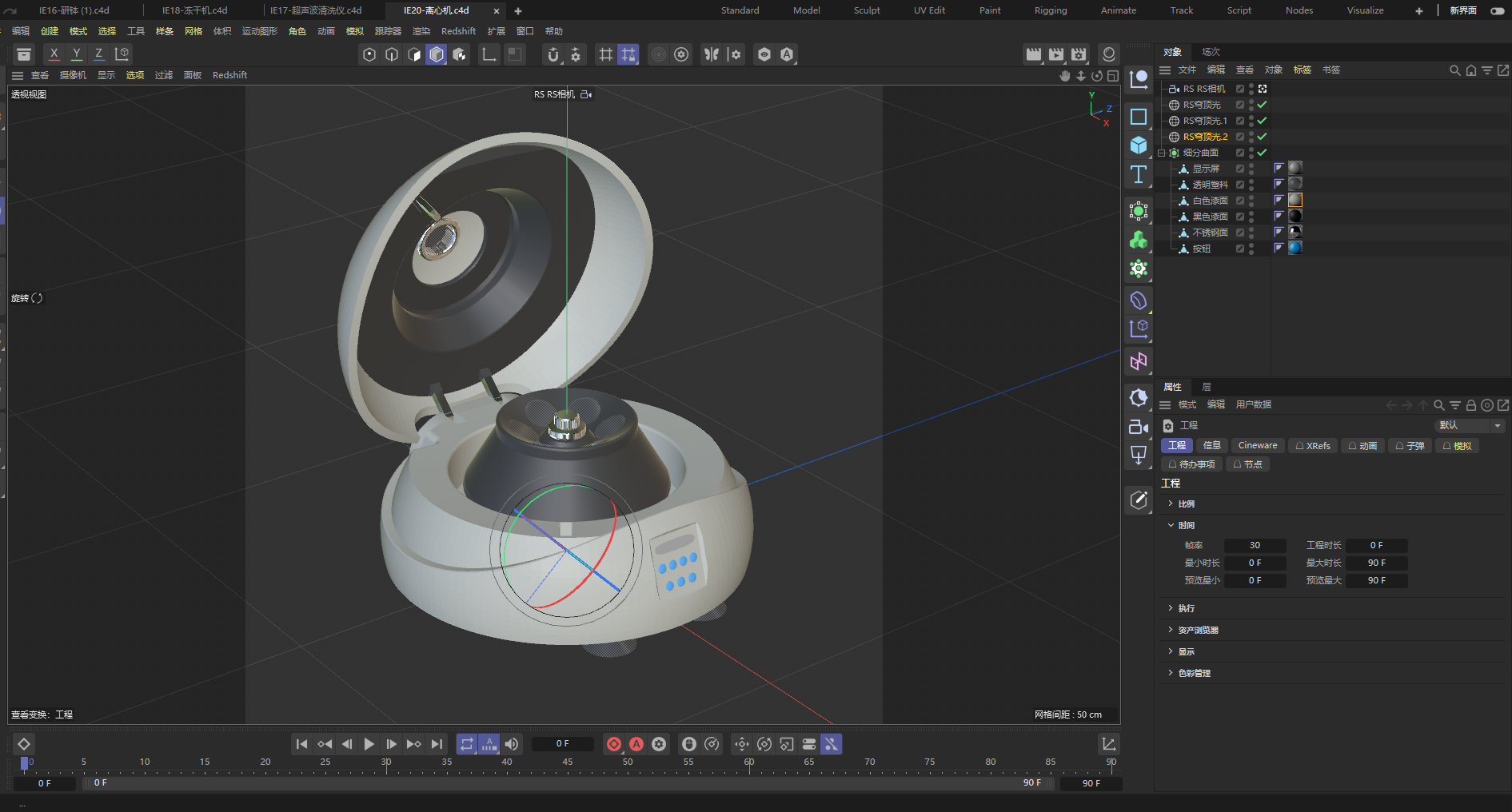Viewport: 1512px width, 812px height.
Task: Click the green cloner MoGraph icon
Action: click(x=1139, y=240)
